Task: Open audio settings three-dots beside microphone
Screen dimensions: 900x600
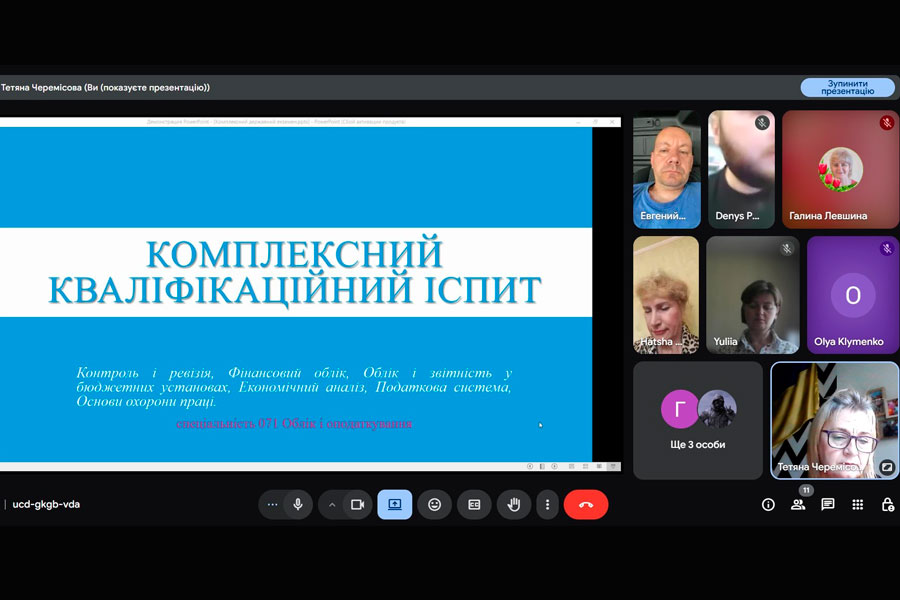Action: (273, 504)
